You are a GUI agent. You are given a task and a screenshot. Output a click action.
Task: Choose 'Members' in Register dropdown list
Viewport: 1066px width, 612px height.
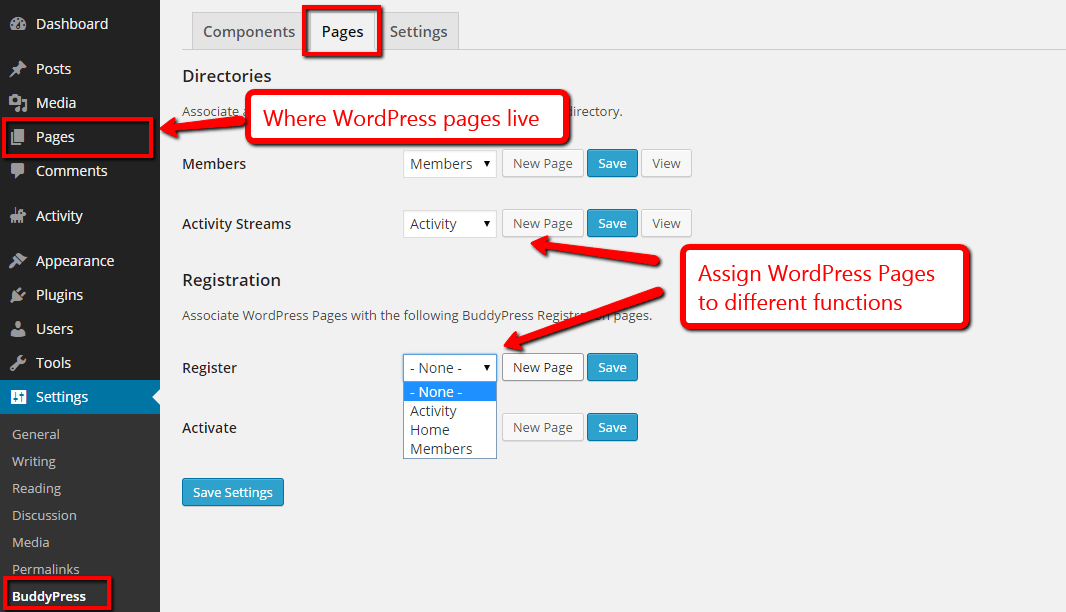point(450,449)
